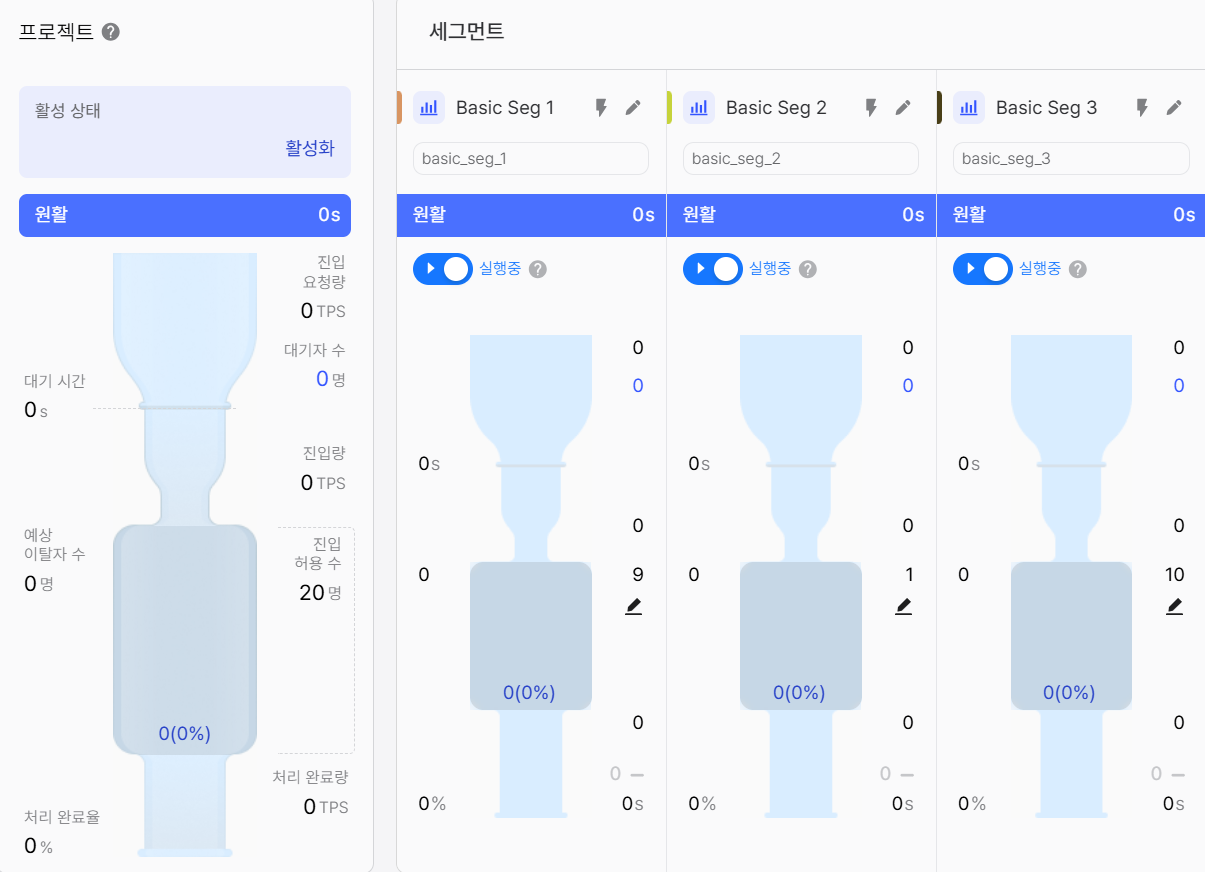This screenshot has height=872, width=1205.
Task: Select the lightning bolt icon on Basic Seg 3
Action: (x=1141, y=107)
